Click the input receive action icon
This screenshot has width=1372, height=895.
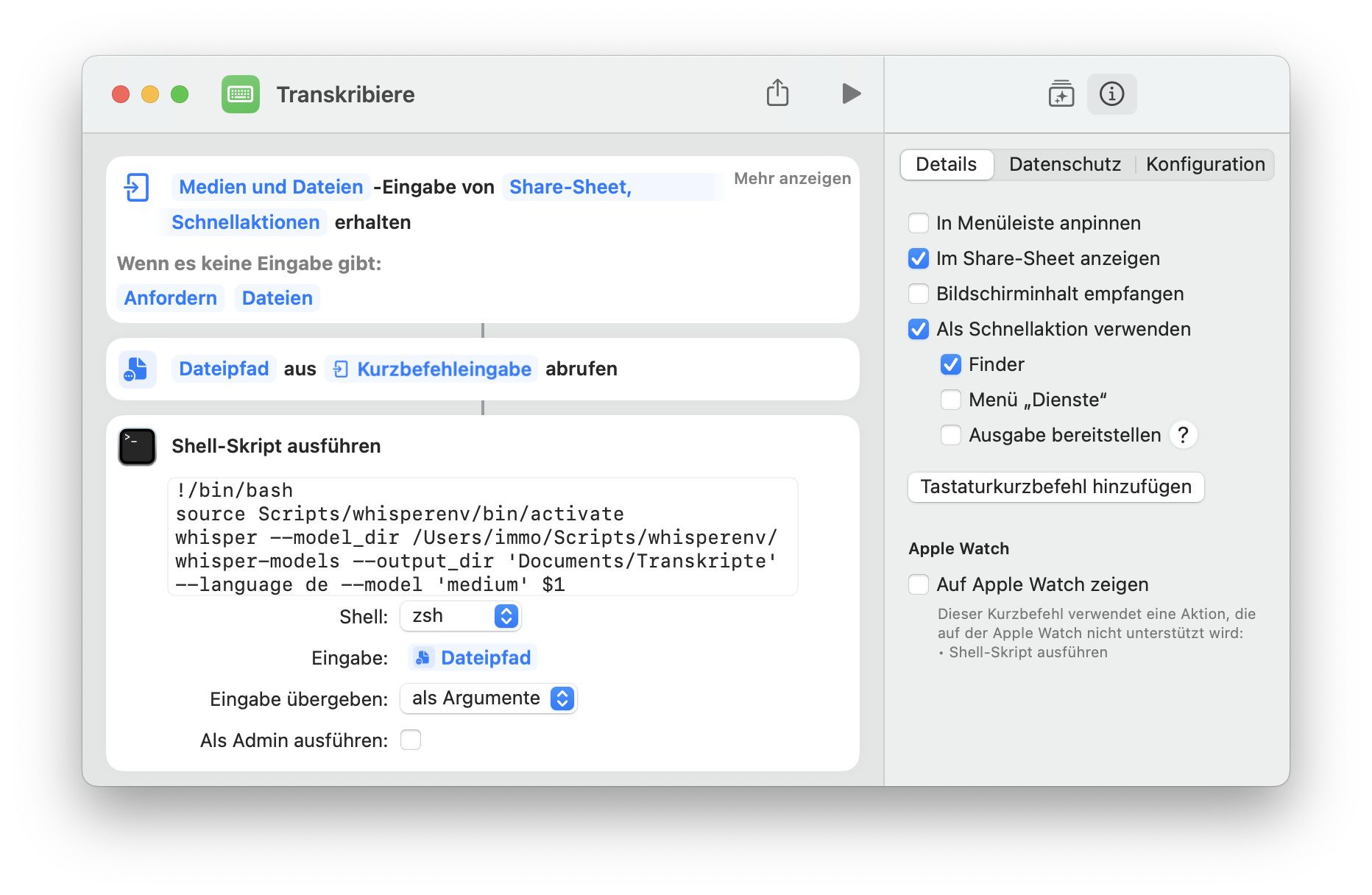click(137, 187)
